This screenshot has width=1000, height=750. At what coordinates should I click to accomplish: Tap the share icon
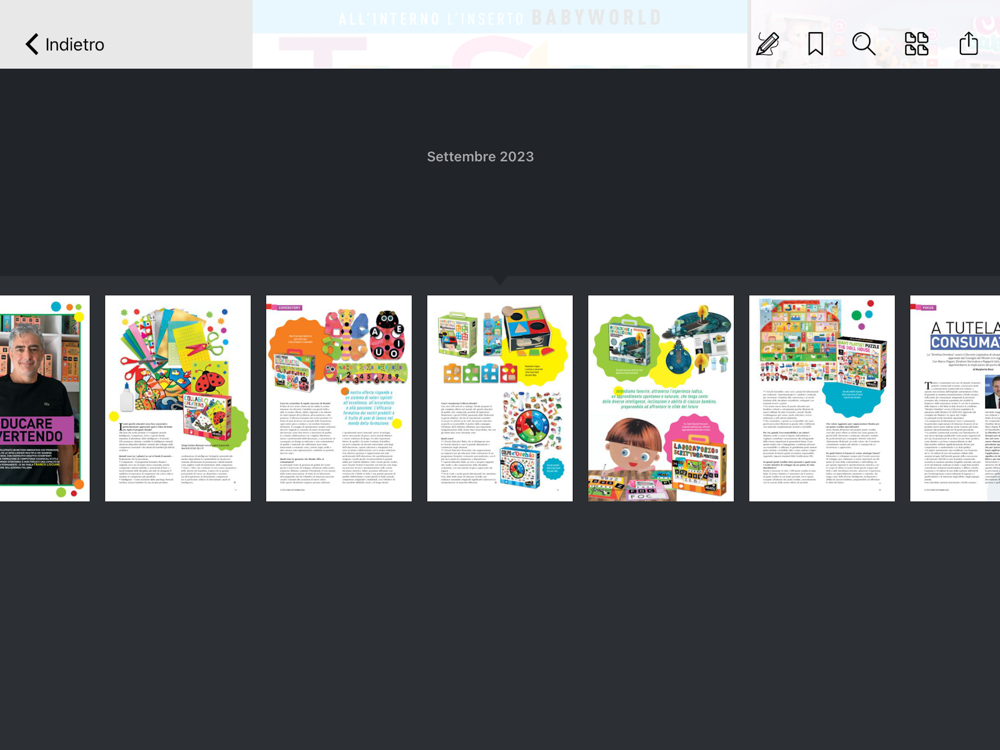tap(969, 43)
